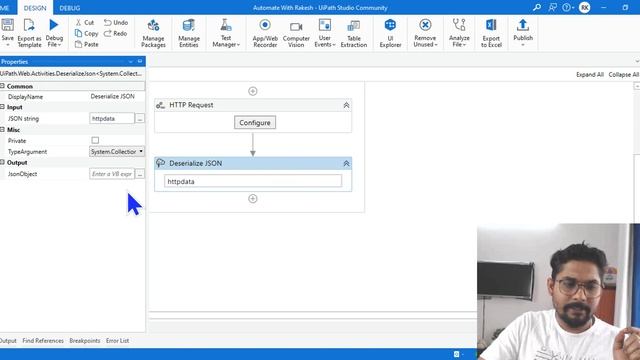Open Manage Packages
Screen dimensions: 640x360
[153, 33]
